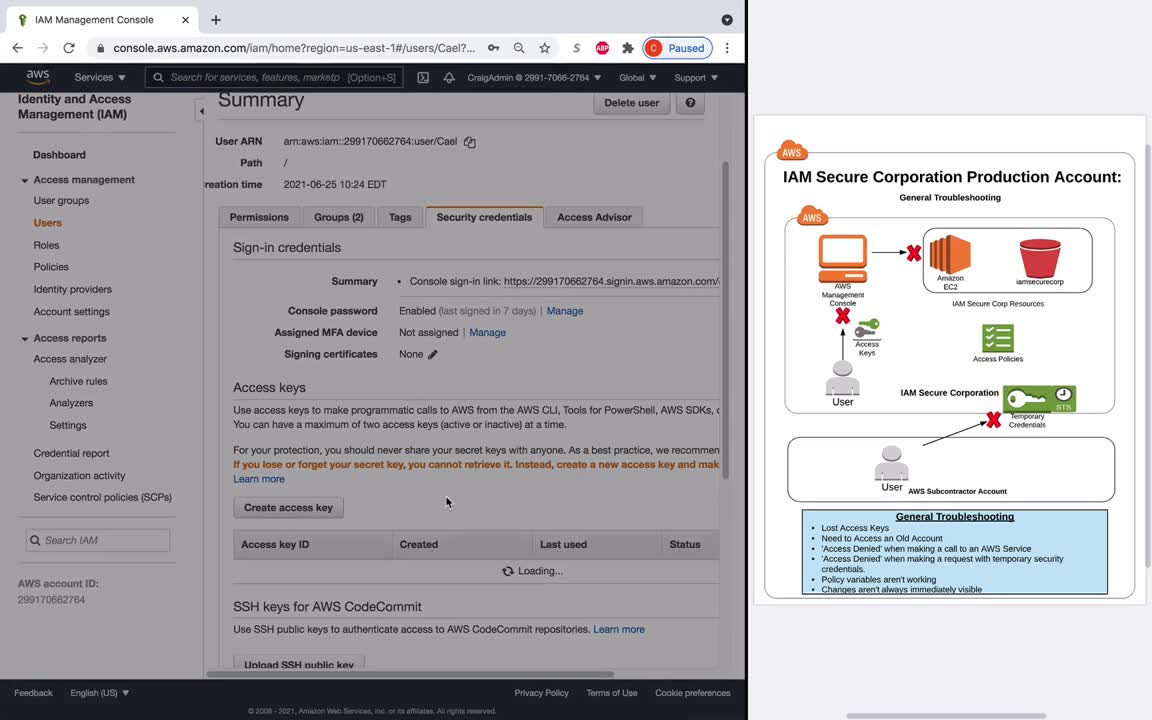Click the Upload SSH public key button

(298, 663)
